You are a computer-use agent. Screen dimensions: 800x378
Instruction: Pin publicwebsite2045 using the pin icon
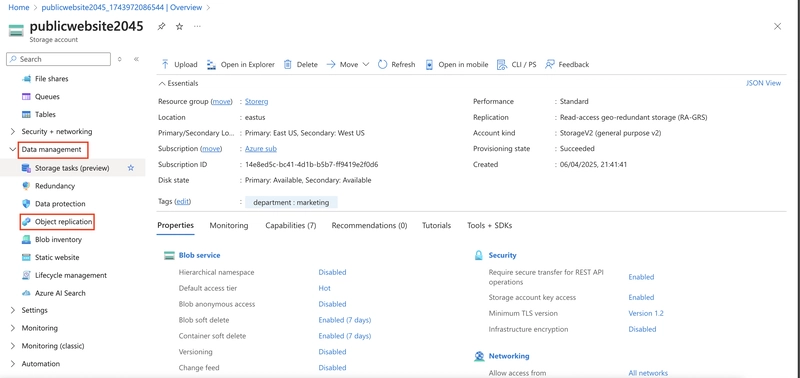pyautogui.click(x=161, y=26)
